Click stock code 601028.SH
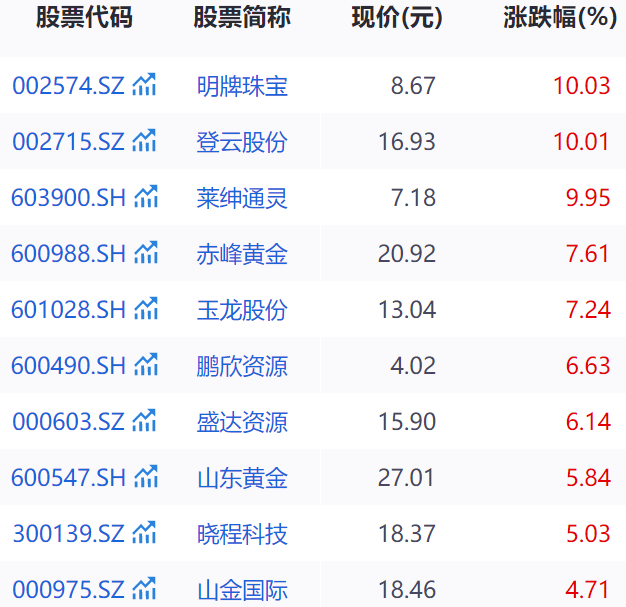 point(68,310)
